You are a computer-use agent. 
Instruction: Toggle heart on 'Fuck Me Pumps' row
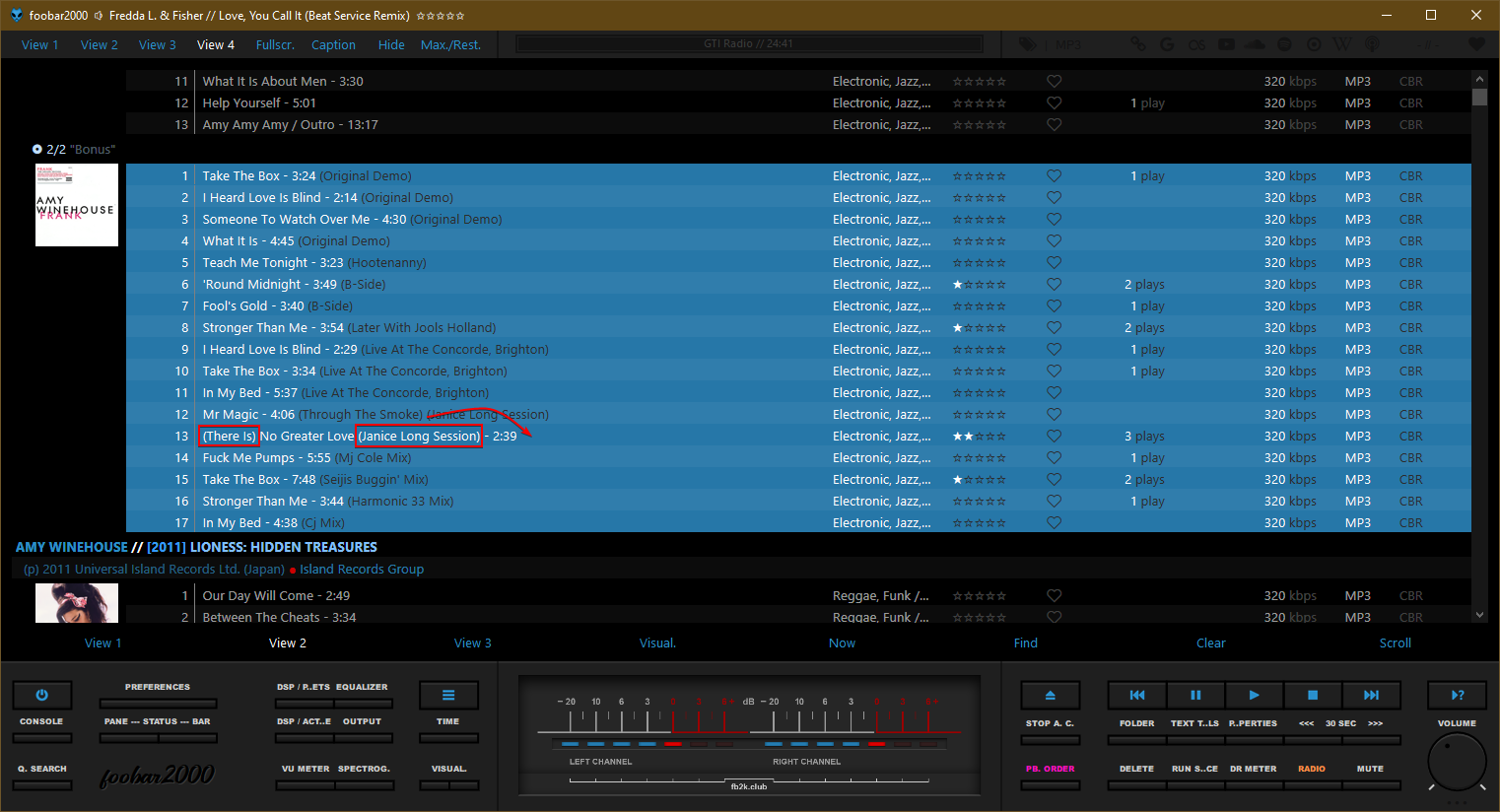[x=1054, y=458]
